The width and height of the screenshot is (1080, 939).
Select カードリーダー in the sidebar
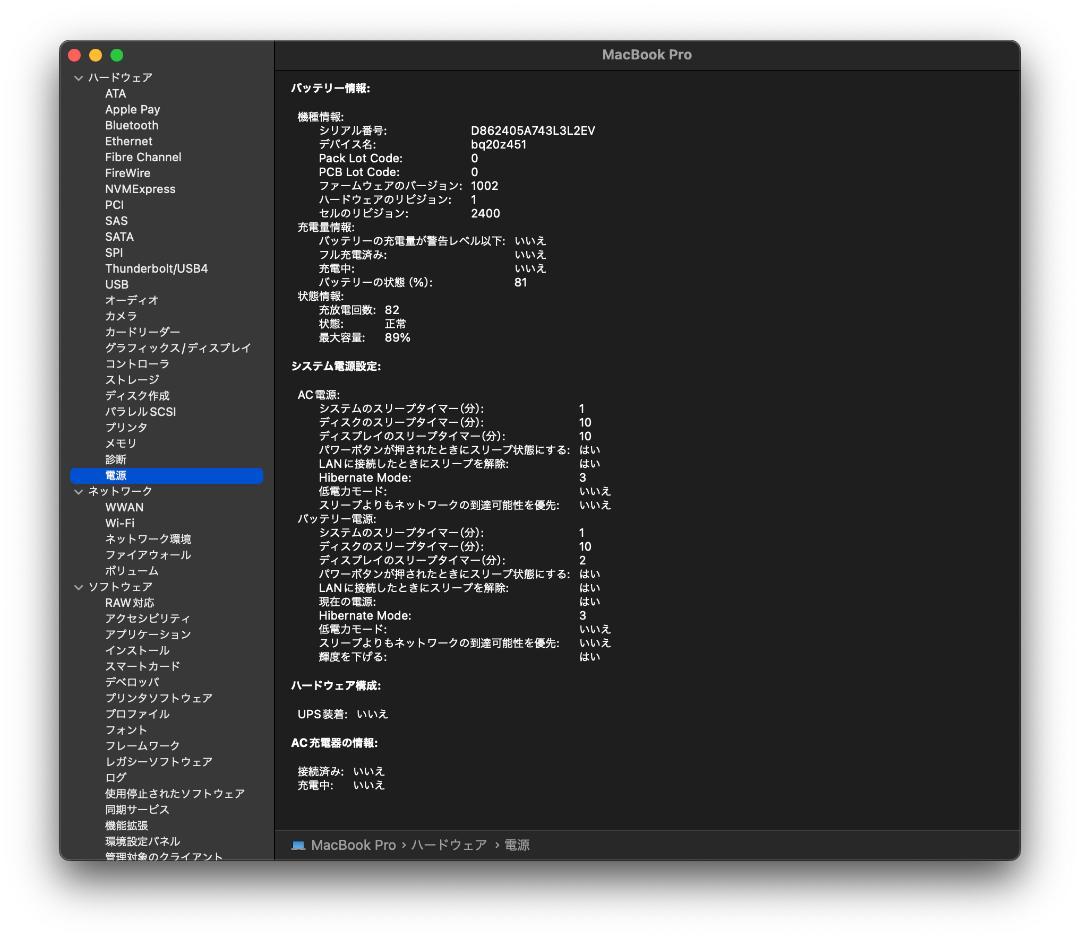pyautogui.click(x=143, y=332)
